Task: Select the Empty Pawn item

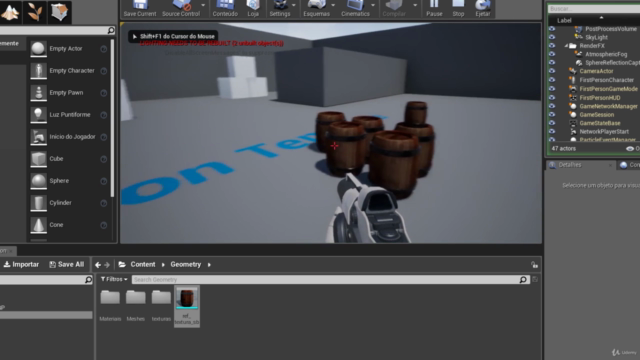Action: point(69,93)
